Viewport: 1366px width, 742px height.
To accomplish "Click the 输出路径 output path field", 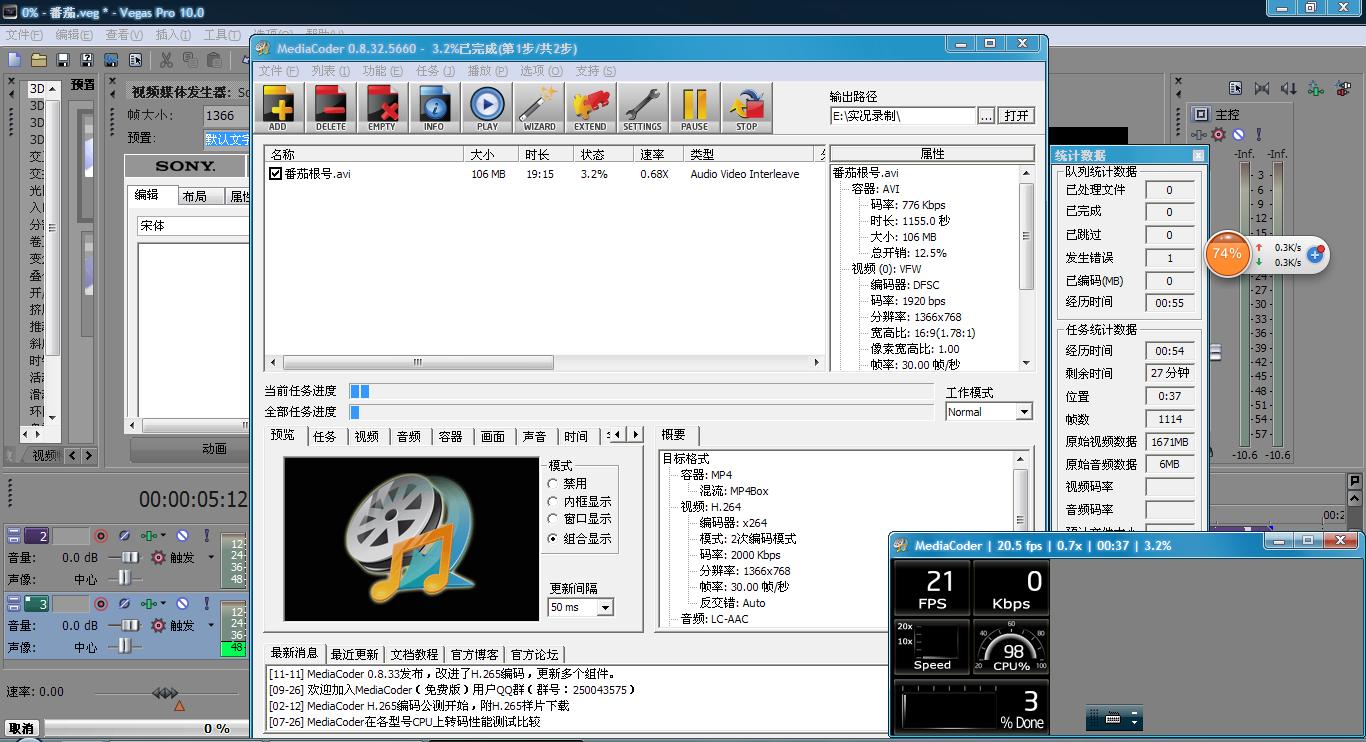I will coord(903,116).
